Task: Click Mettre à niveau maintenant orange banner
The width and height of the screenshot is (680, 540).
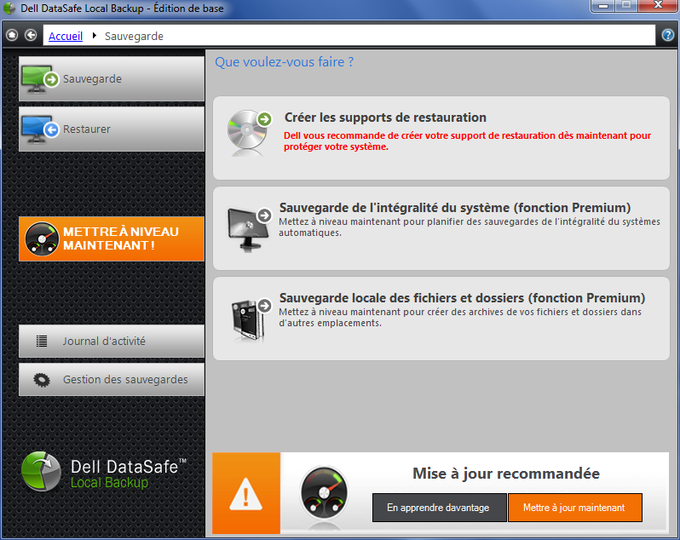Action: tap(111, 239)
